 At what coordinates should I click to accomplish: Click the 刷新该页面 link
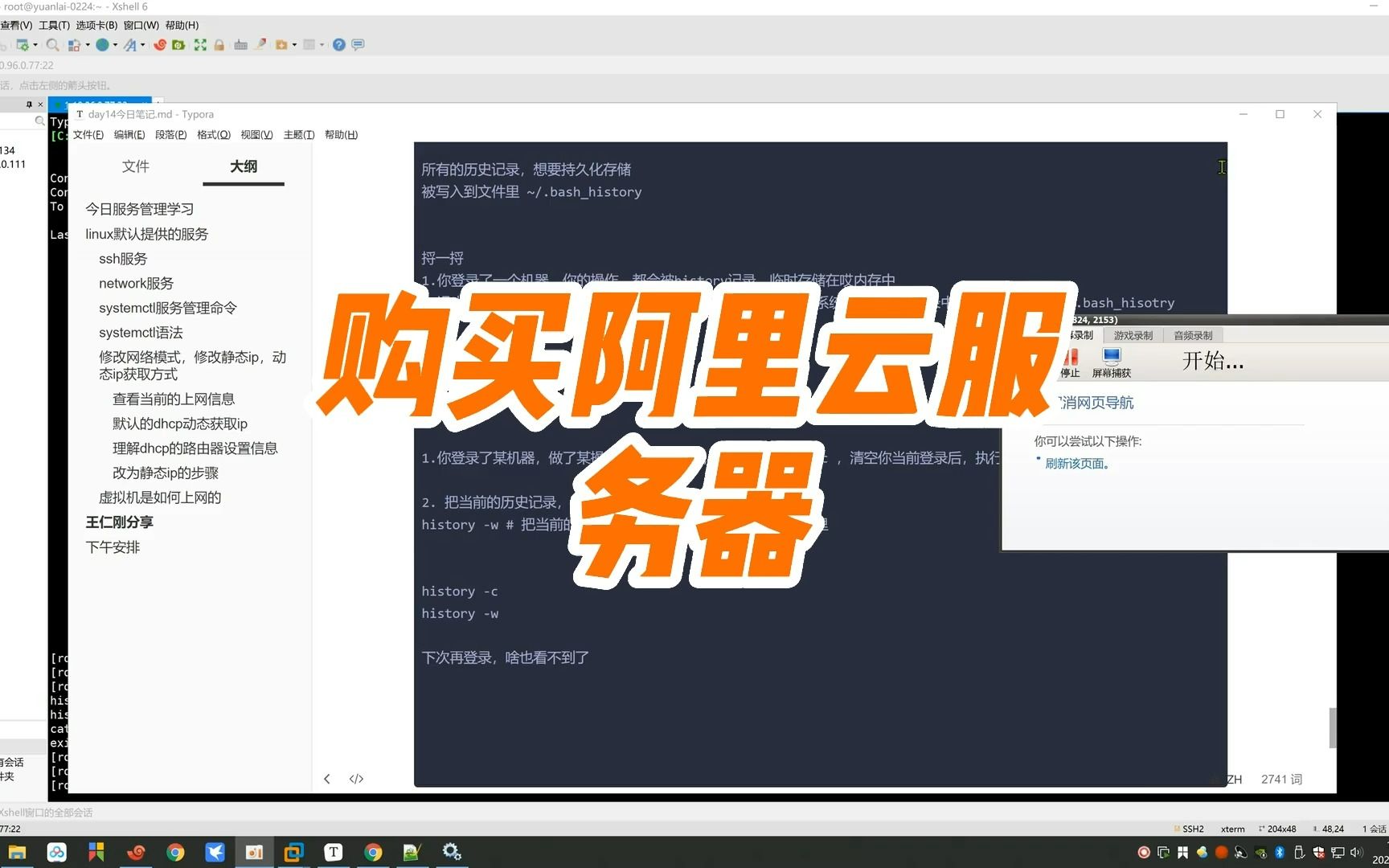[x=1076, y=464]
